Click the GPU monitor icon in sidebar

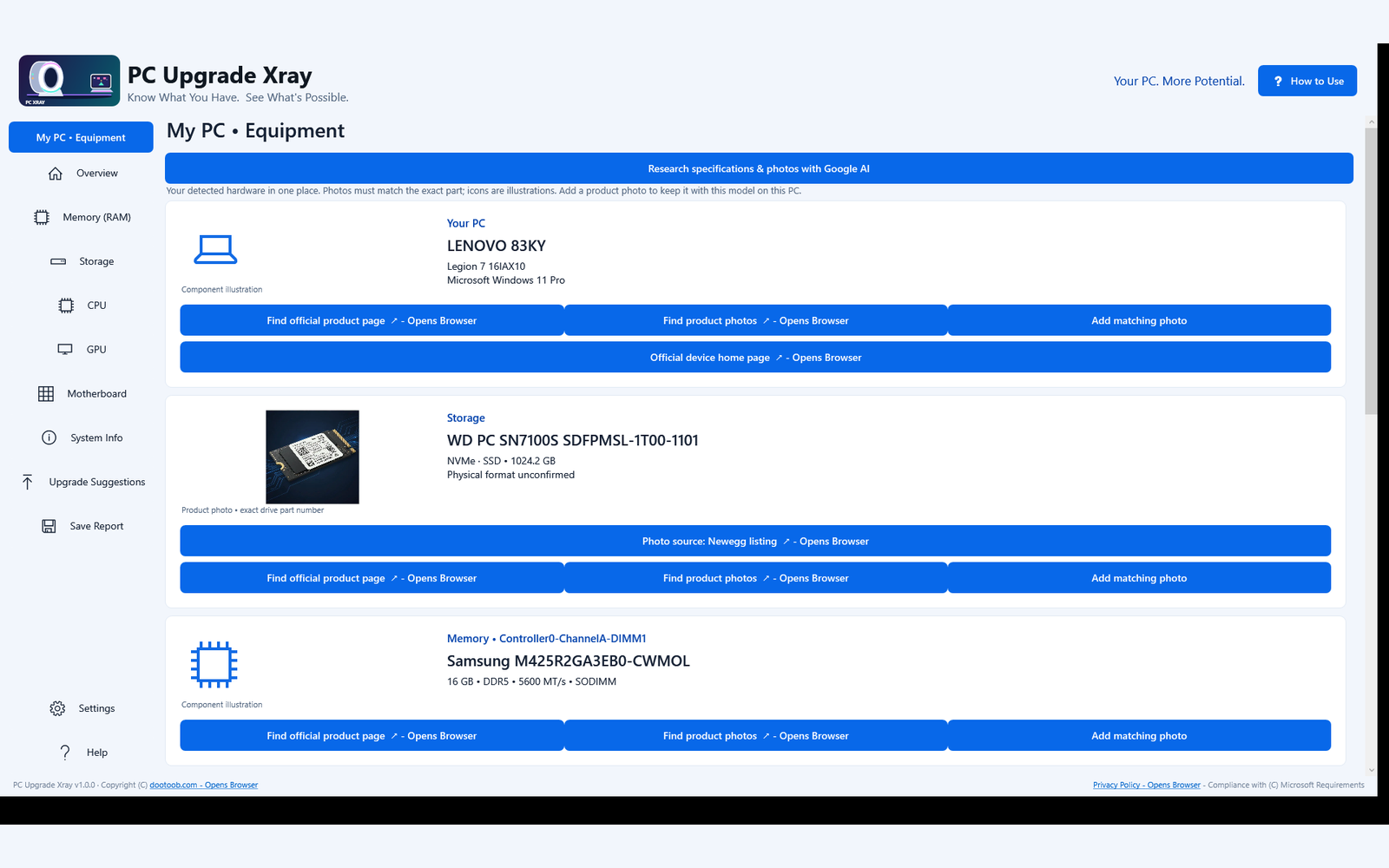click(65, 350)
